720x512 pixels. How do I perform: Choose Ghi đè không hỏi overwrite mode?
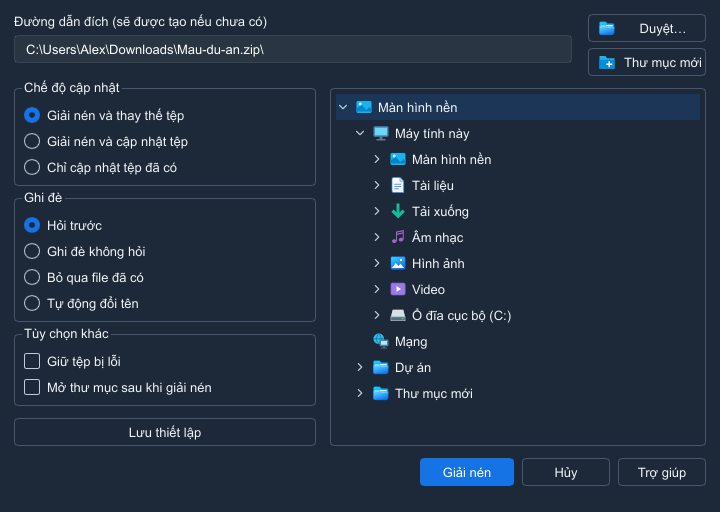[x=32, y=251]
